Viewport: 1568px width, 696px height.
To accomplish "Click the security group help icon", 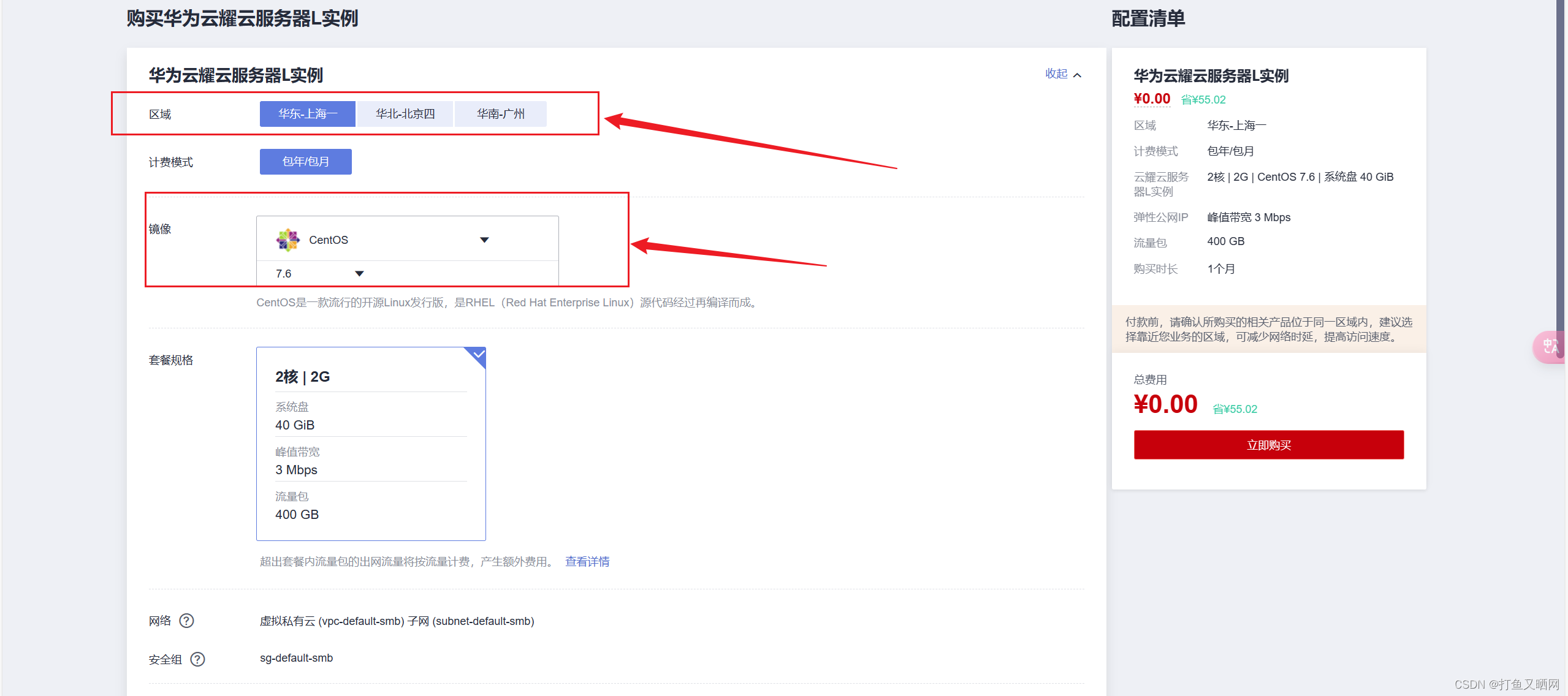I will (197, 659).
